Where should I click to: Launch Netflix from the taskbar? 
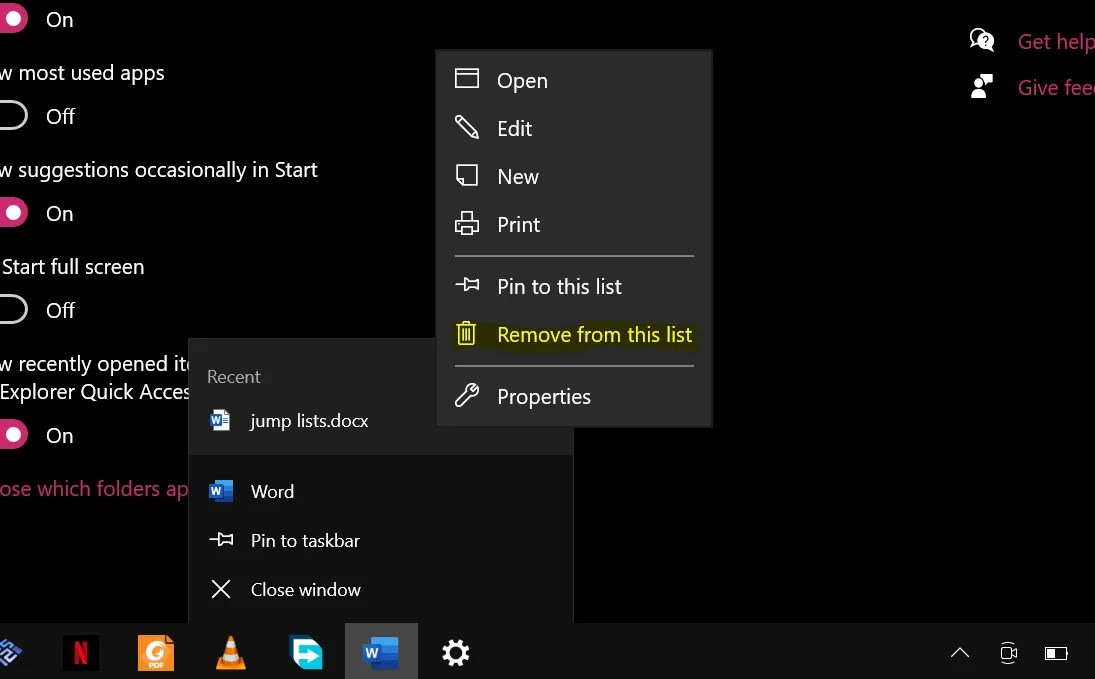[80, 652]
